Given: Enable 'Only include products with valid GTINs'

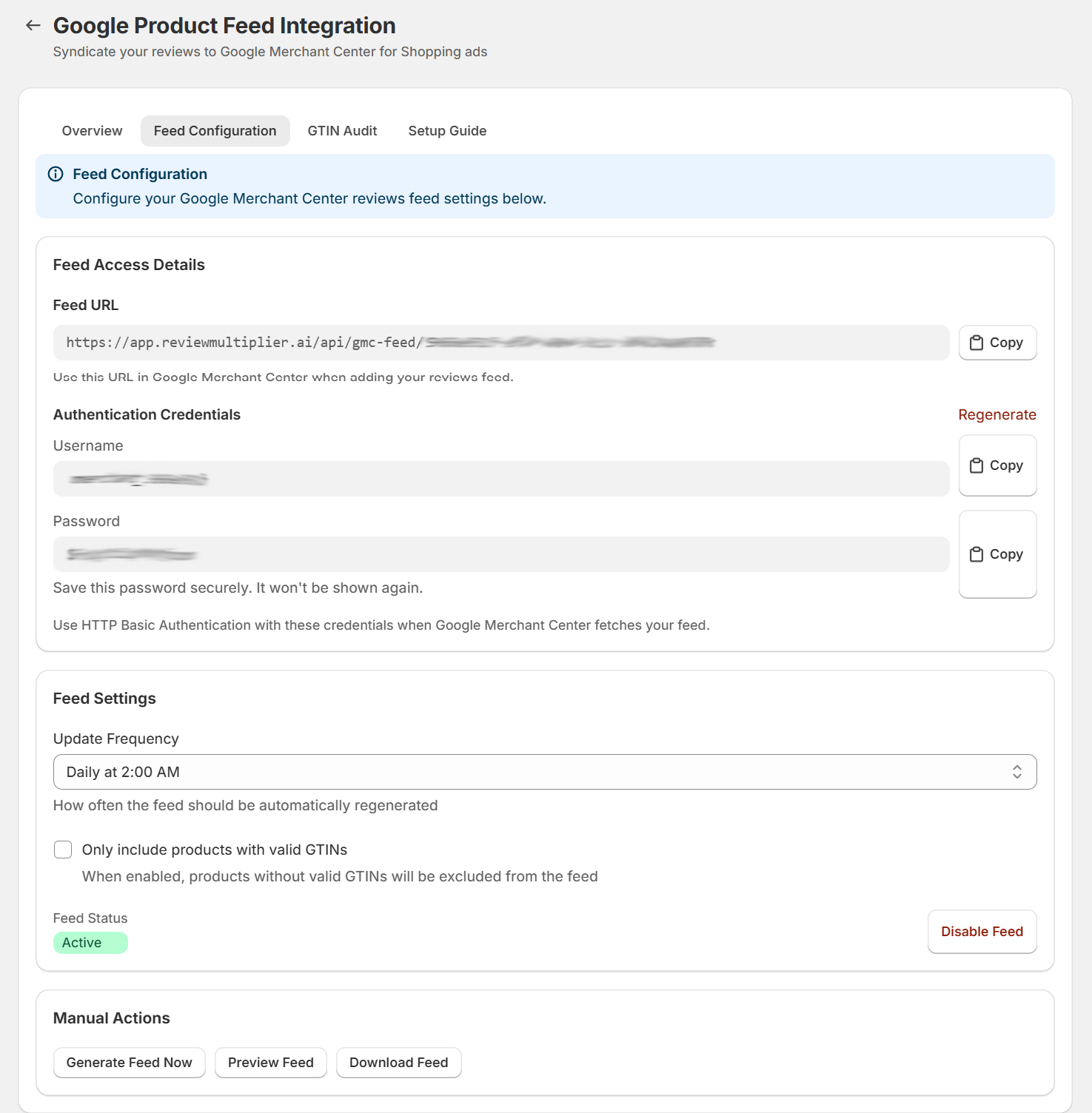Looking at the screenshot, I should 62,850.
